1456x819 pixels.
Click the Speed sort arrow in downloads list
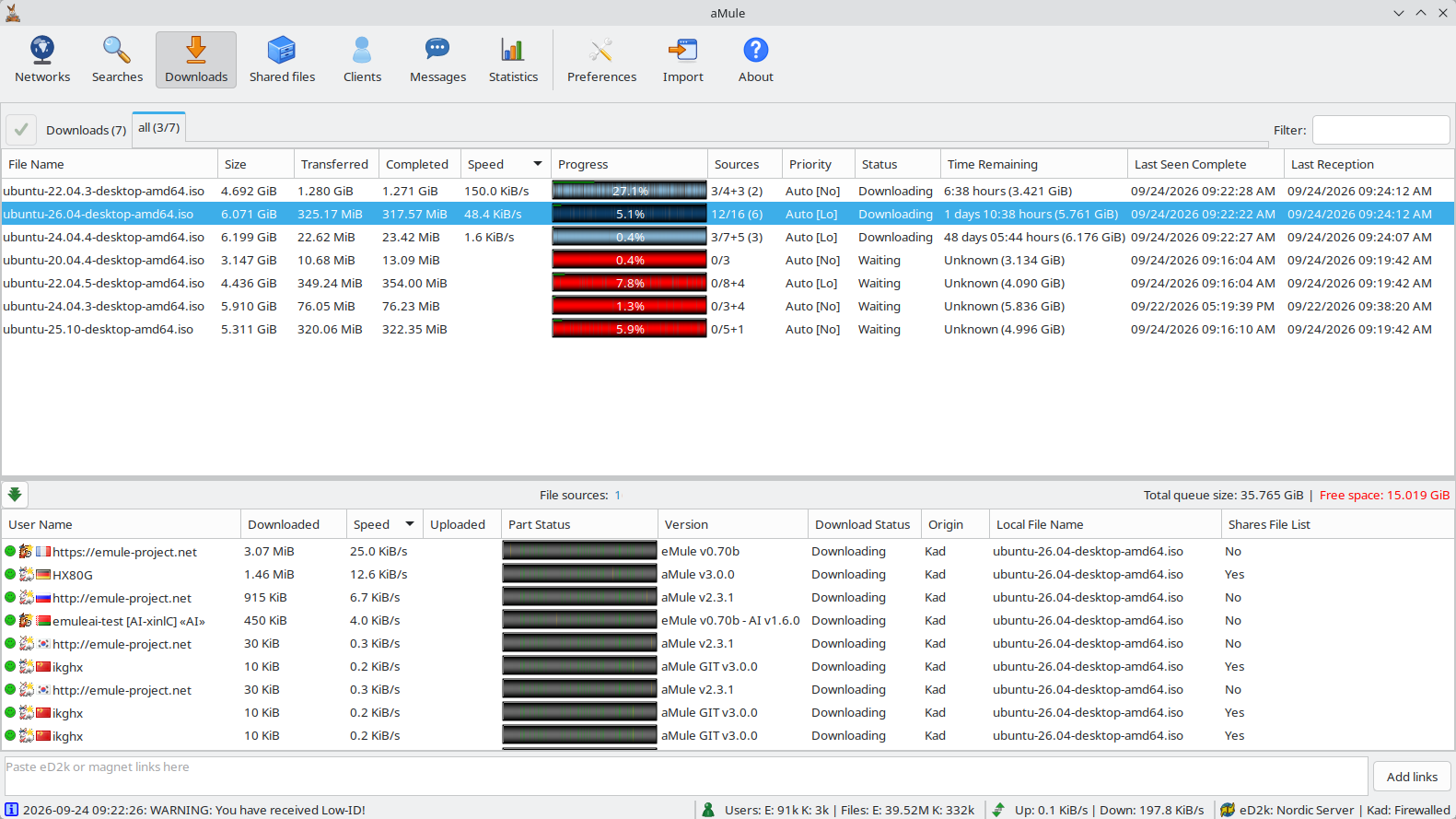538,164
